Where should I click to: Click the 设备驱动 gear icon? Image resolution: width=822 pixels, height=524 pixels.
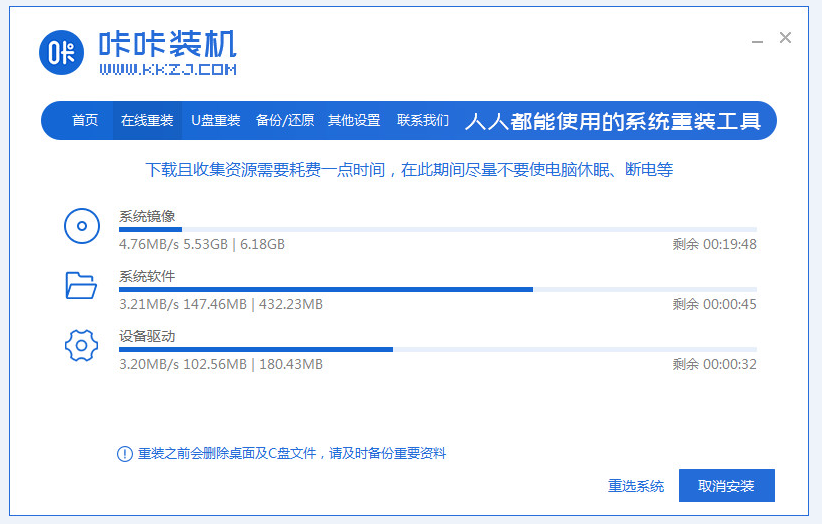pyautogui.click(x=81, y=345)
